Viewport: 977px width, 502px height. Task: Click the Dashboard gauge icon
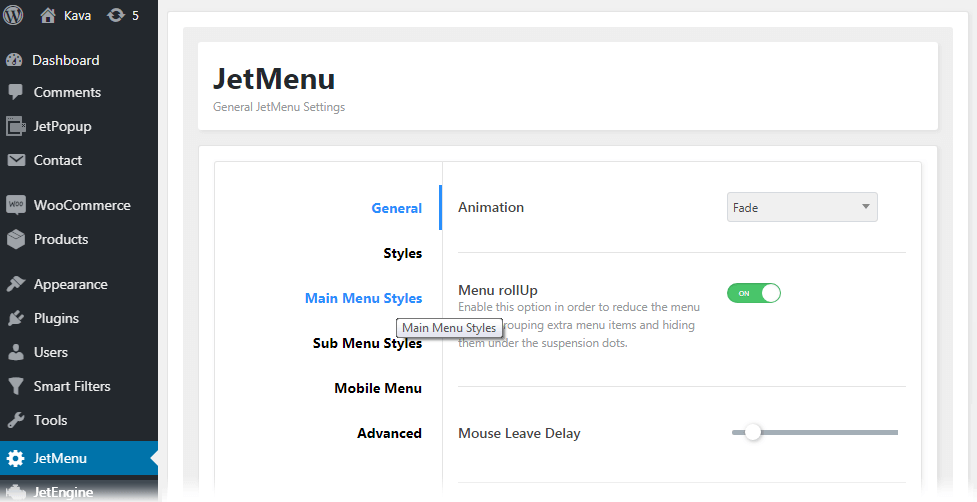[14, 60]
